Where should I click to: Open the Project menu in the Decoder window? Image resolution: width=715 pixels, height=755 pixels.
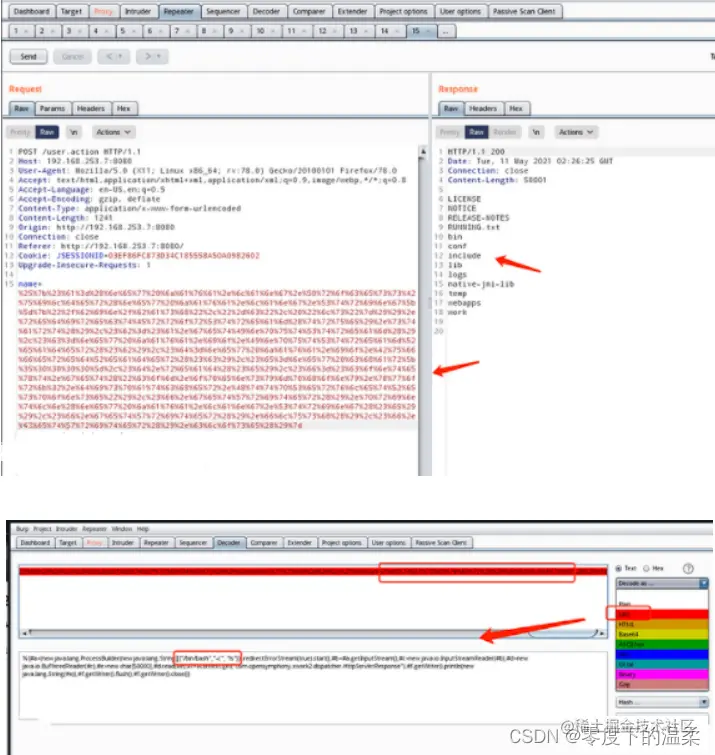pyautogui.click(x=42, y=529)
